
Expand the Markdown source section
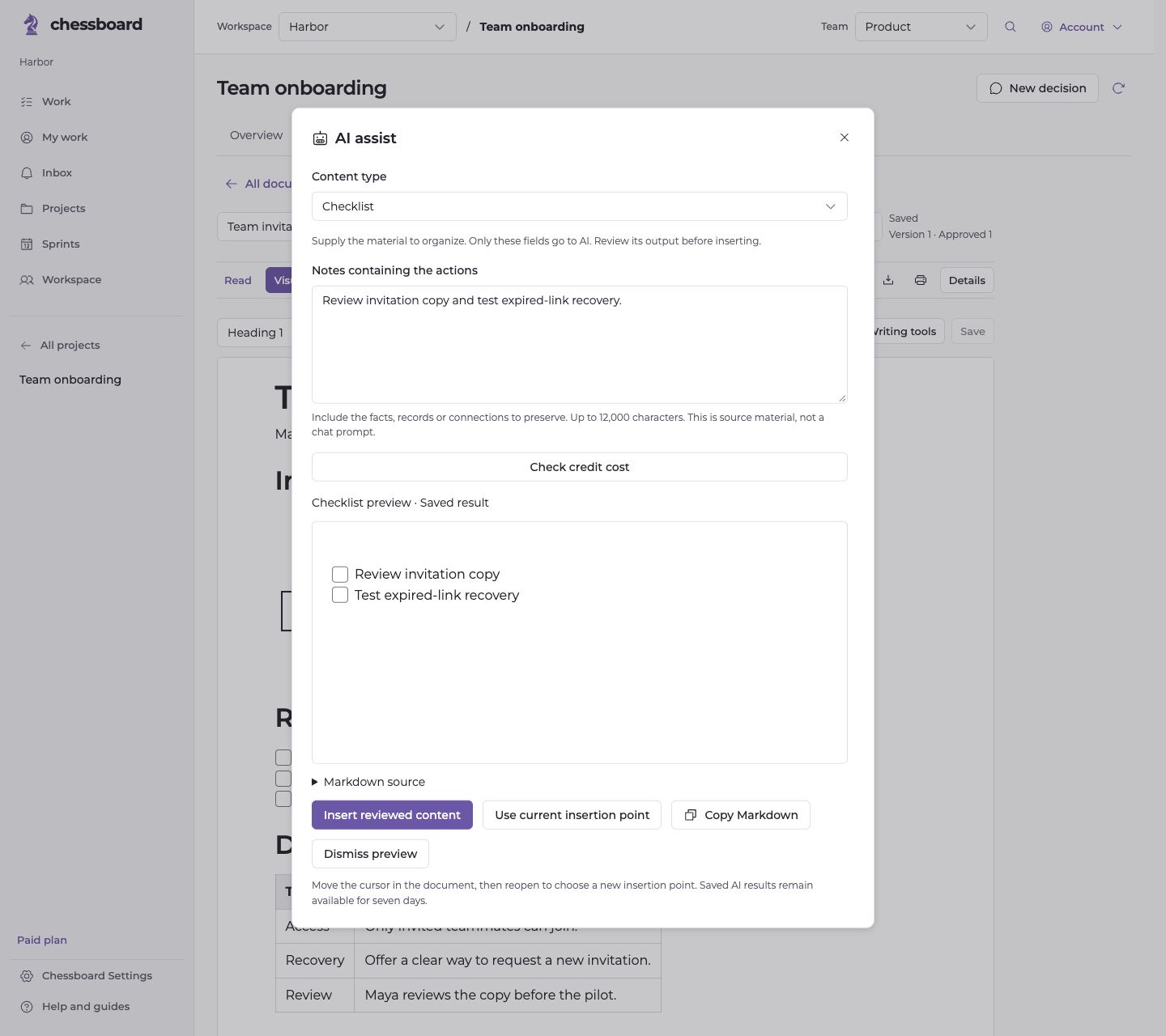368,782
